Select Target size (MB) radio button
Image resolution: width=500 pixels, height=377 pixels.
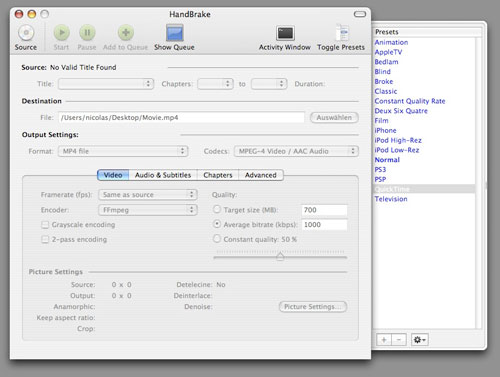(x=217, y=209)
